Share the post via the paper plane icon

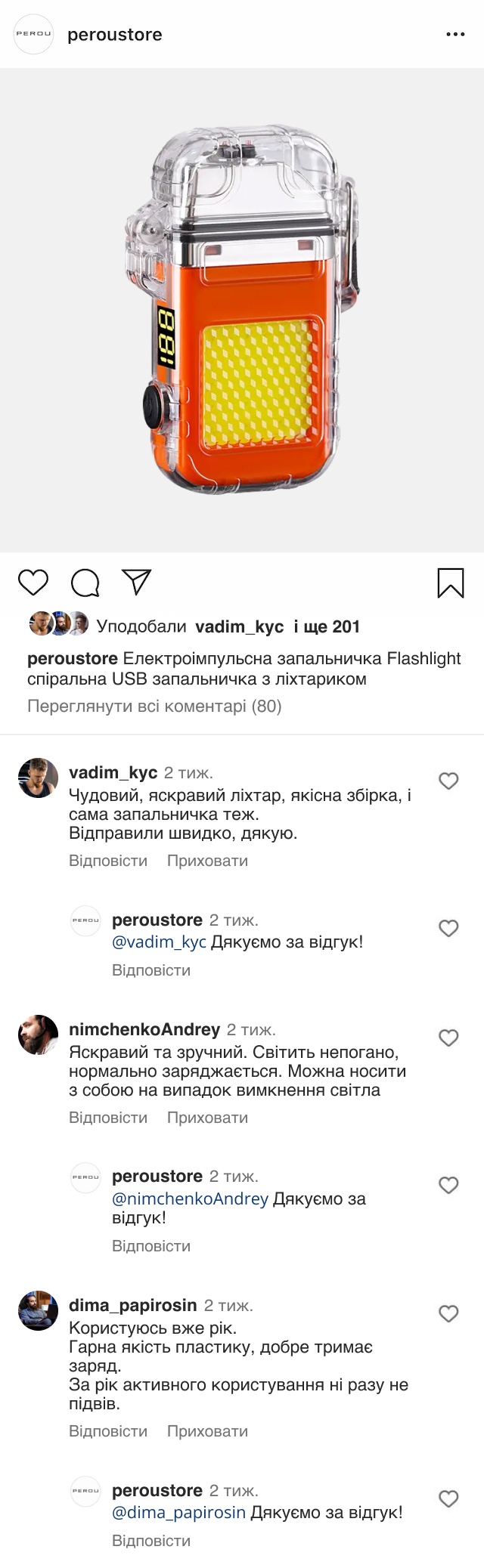pos(137,582)
